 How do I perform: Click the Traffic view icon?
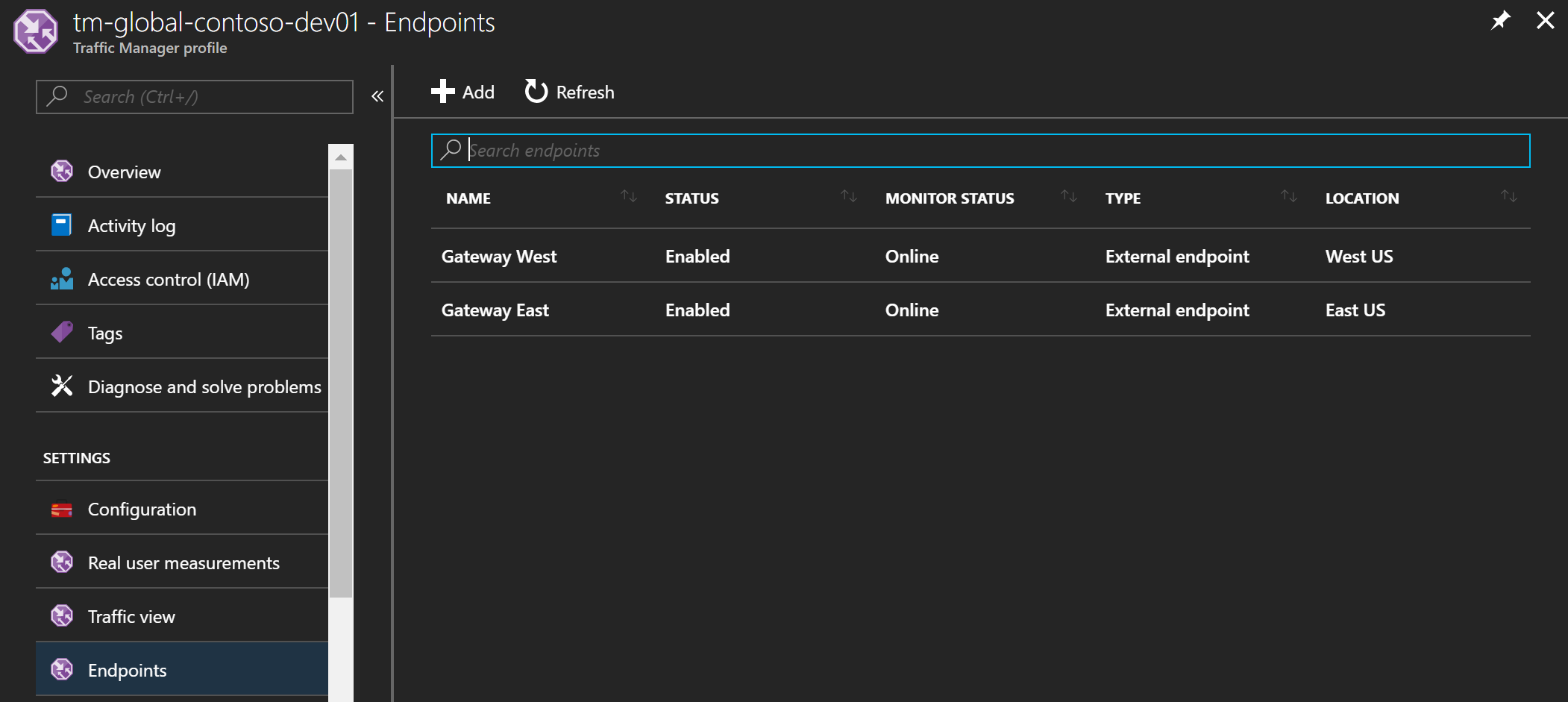click(62, 615)
